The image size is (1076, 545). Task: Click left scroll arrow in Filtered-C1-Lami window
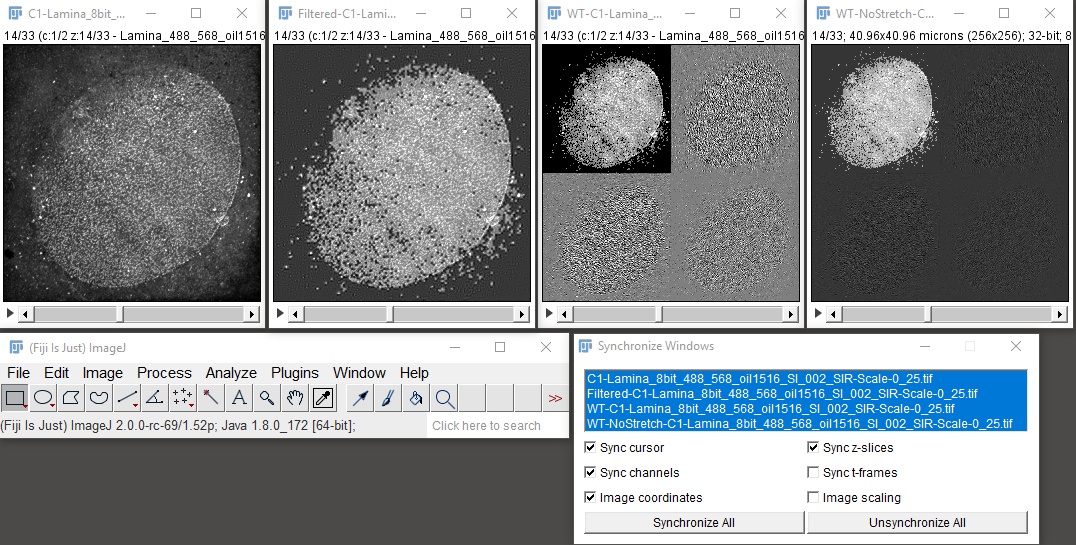[296, 314]
